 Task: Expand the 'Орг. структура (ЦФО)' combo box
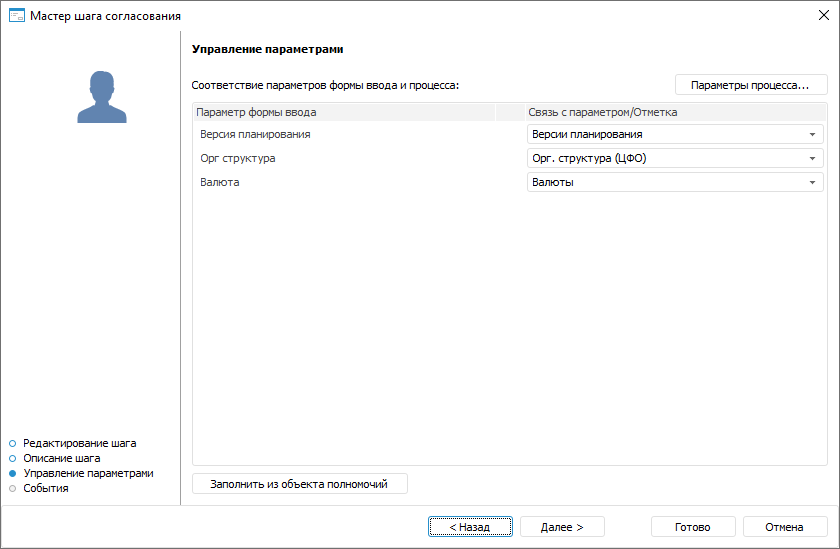coord(812,158)
